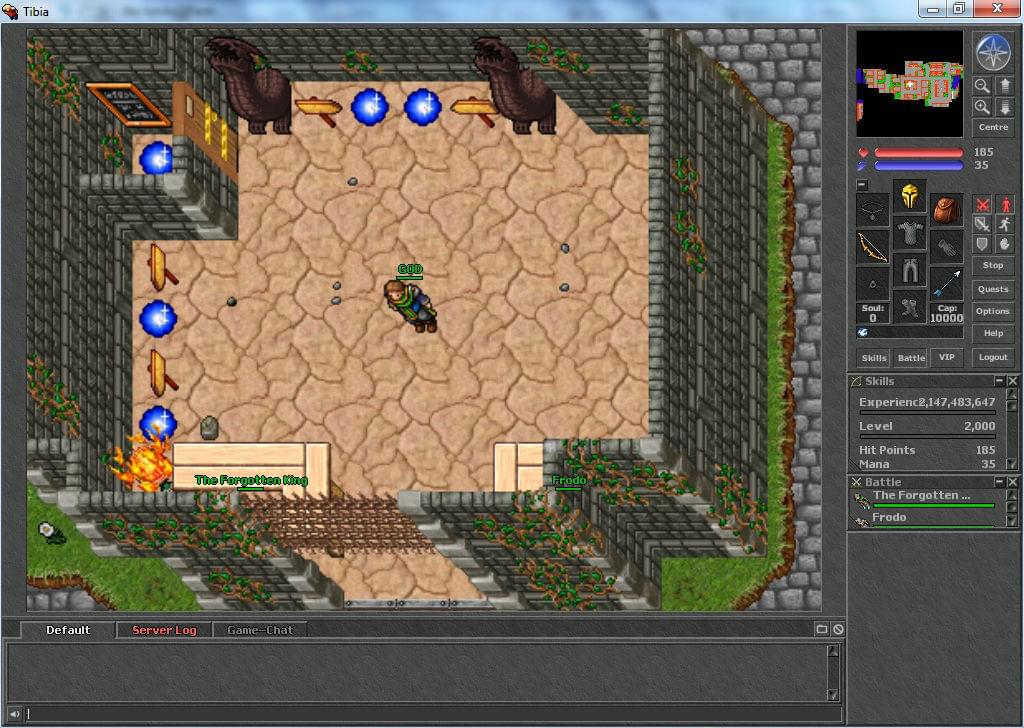
Task: Click the Help button
Action: [993, 333]
